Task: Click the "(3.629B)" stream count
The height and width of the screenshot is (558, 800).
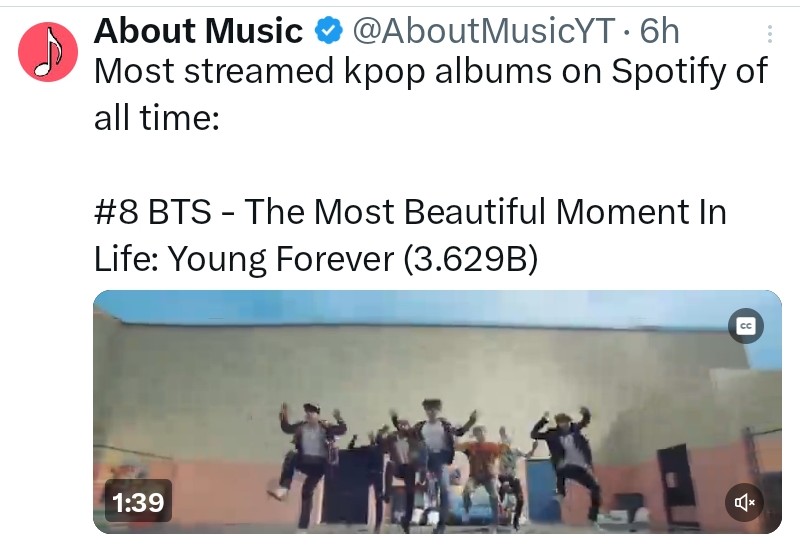Action: [470, 259]
